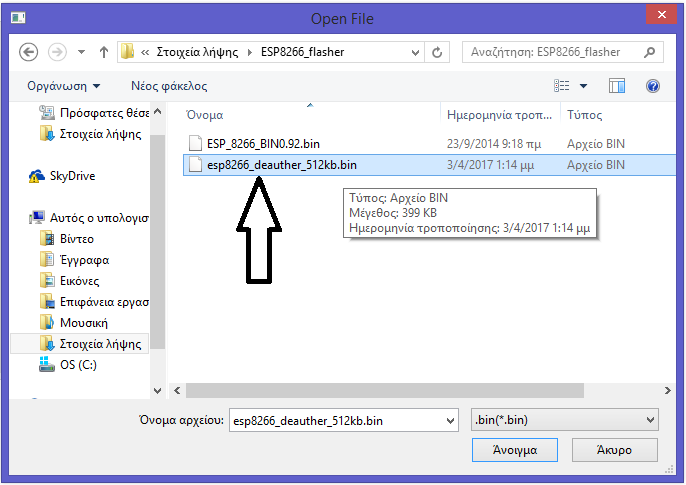This screenshot has width=686, height=485.
Task: Expand the filename combo box dropdown
Action: (x=450, y=421)
